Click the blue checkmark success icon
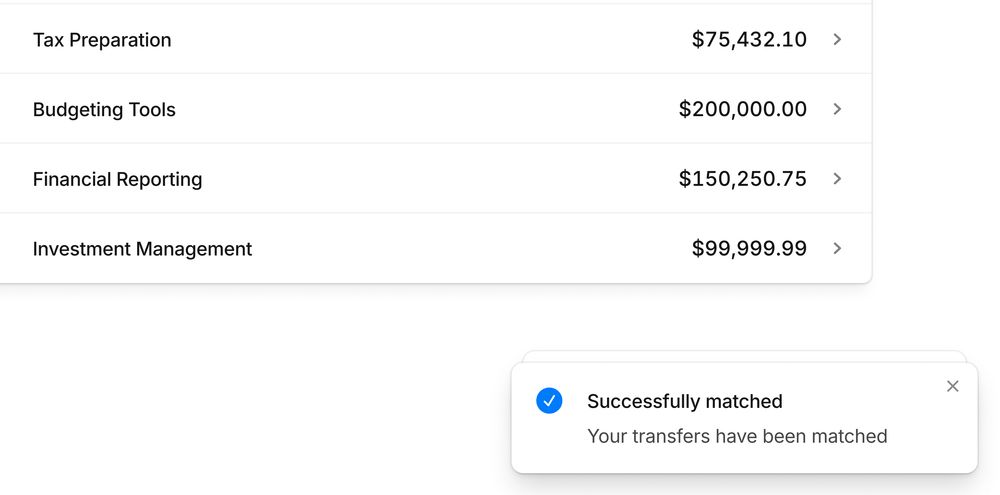1000x495 pixels. (x=549, y=401)
